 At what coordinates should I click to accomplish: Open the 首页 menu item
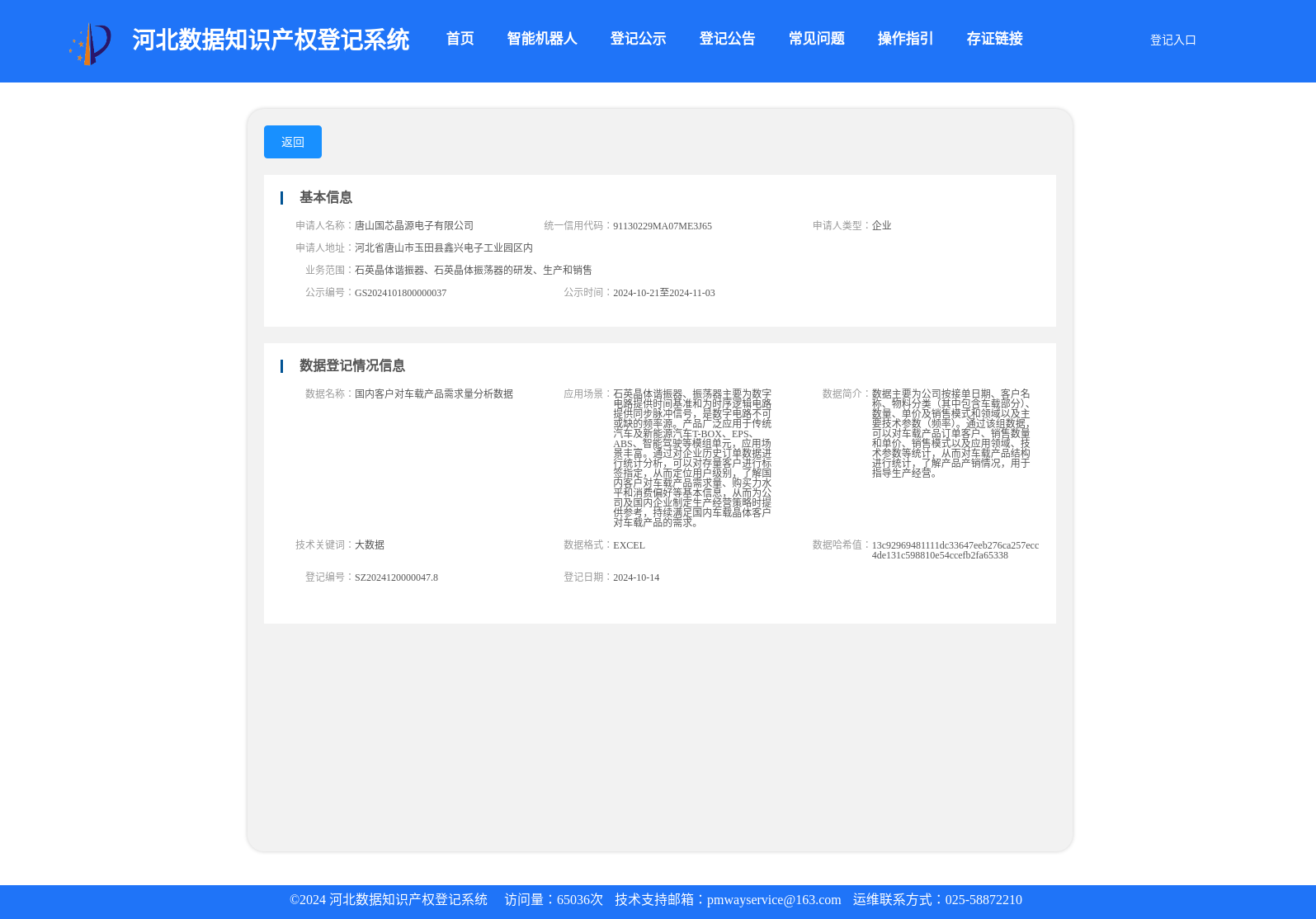tap(460, 39)
